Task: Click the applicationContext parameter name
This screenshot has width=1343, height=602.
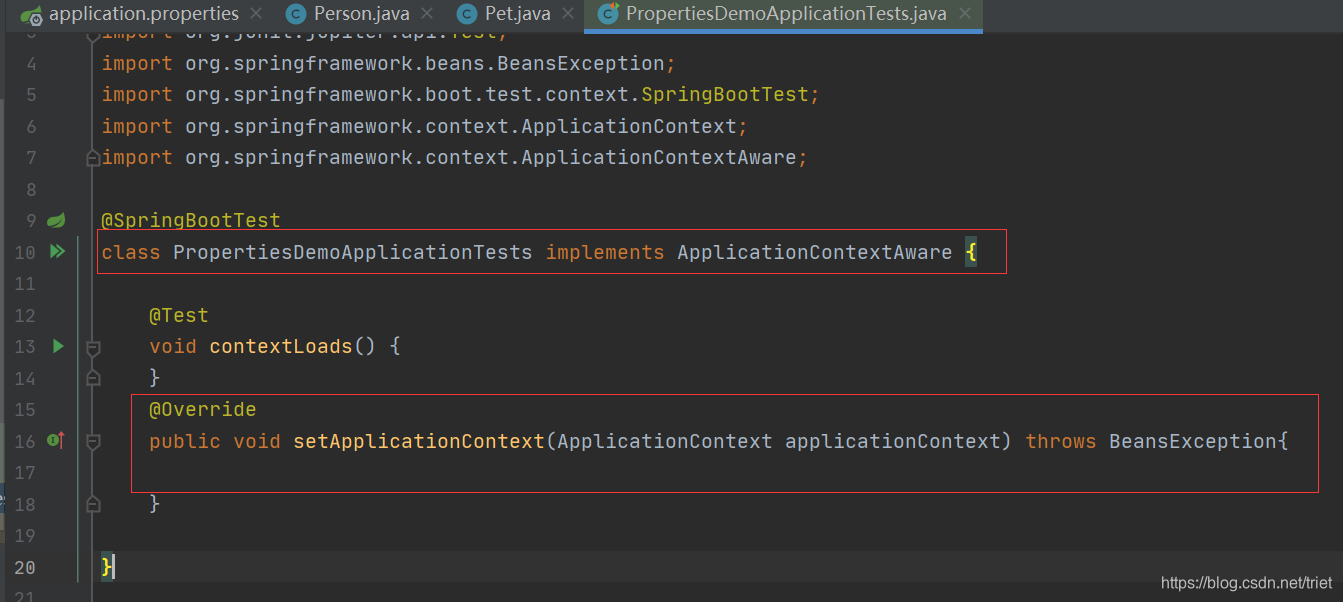Action: [x=893, y=441]
